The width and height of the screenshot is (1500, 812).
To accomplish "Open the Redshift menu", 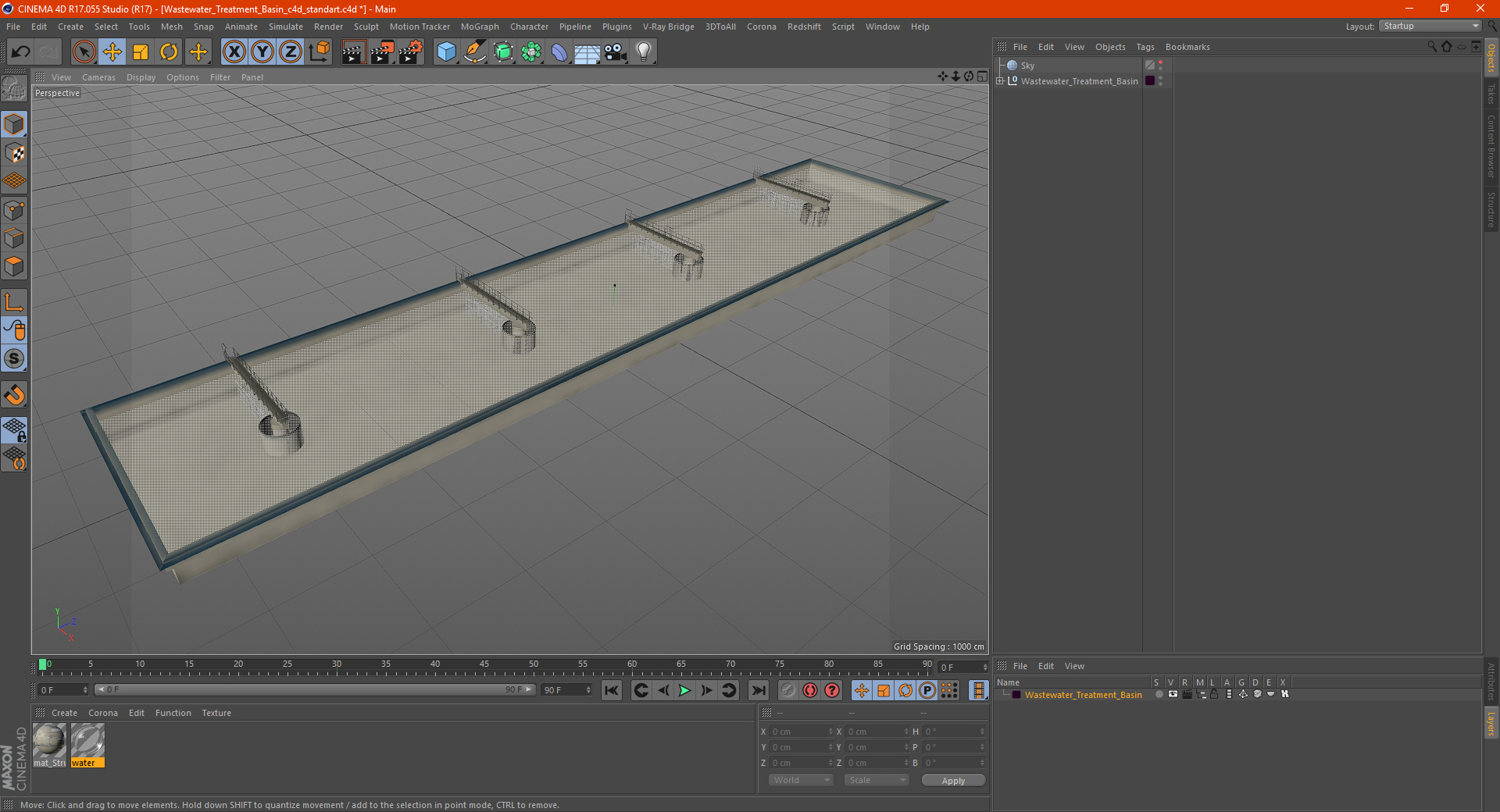I will point(804,27).
